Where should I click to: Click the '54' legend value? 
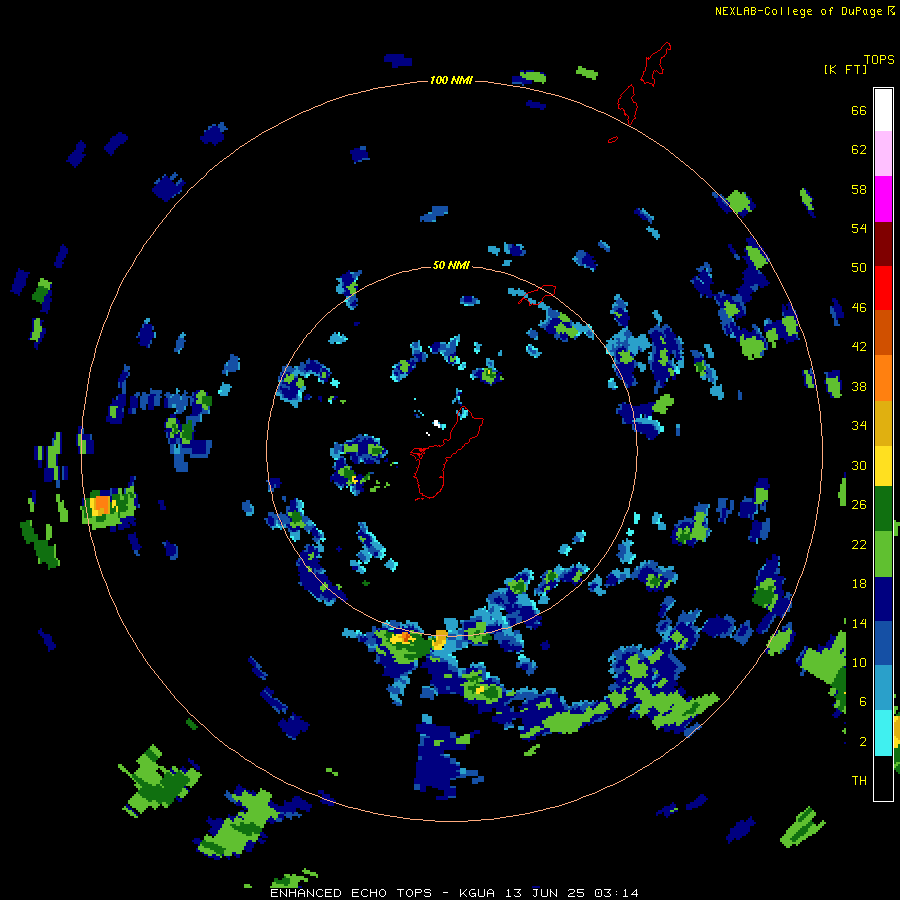[x=859, y=228]
